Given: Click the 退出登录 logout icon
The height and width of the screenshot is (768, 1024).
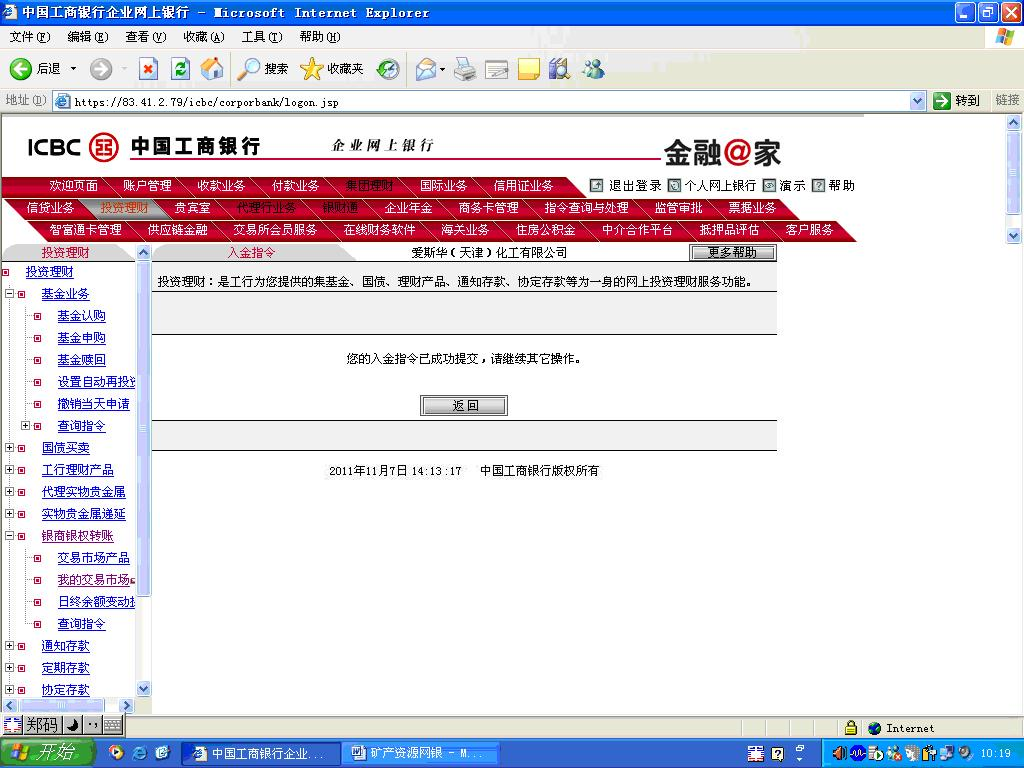Looking at the screenshot, I should [x=596, y=186].
